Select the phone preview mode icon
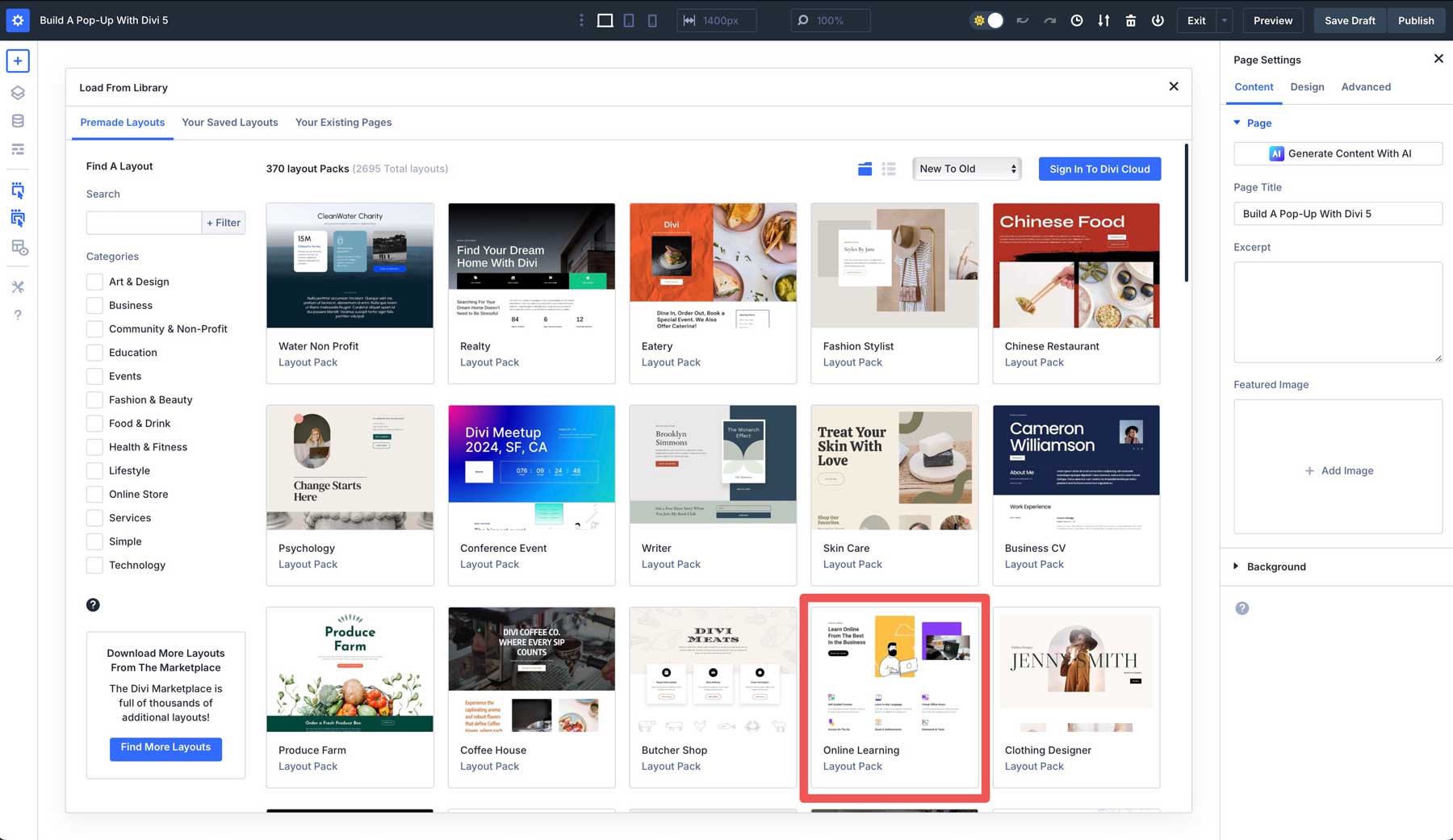The width and height of the screenshot is (1453, 840). 652,20
